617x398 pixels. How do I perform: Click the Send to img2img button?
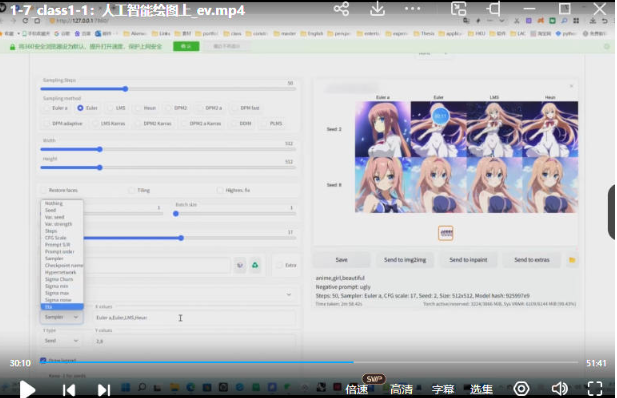[x=405, y=260]
